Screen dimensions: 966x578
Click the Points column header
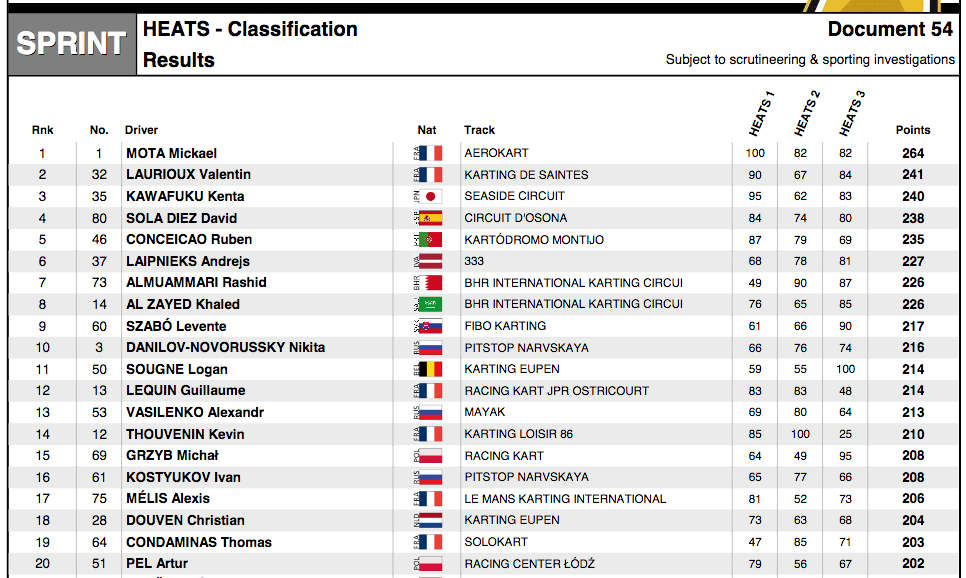click(912, 130)
